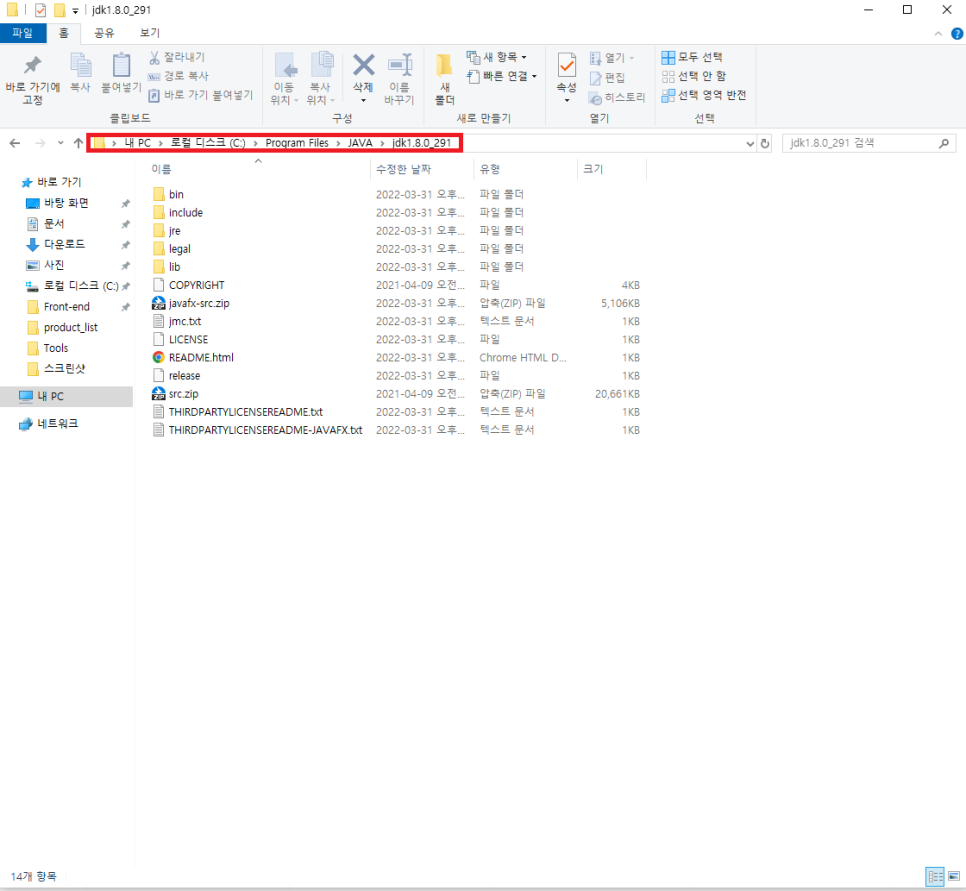Switch to large icons view layout
This screenshot has width=966, height=891.
coord(954,876)
